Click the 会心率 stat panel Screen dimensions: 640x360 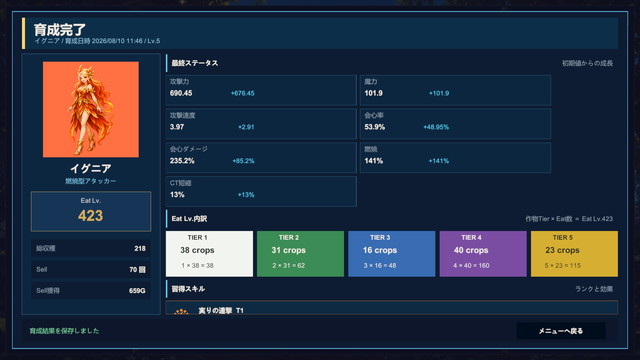tap(456, 124)
